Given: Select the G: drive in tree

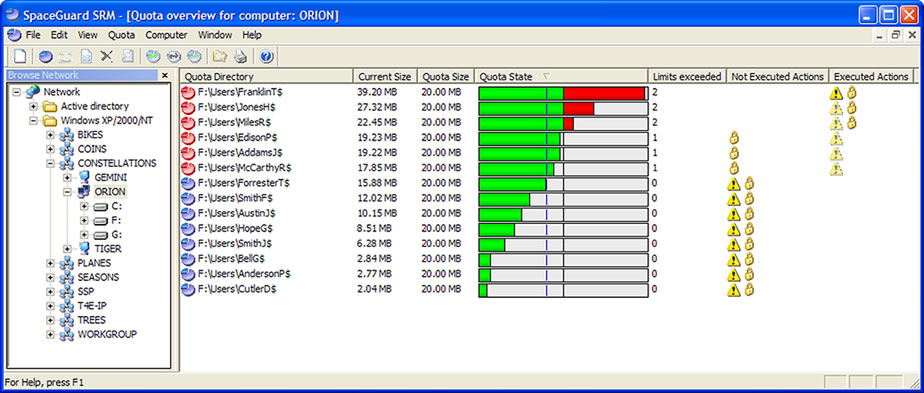Looking at the screenshot, I should coord(116,235).
